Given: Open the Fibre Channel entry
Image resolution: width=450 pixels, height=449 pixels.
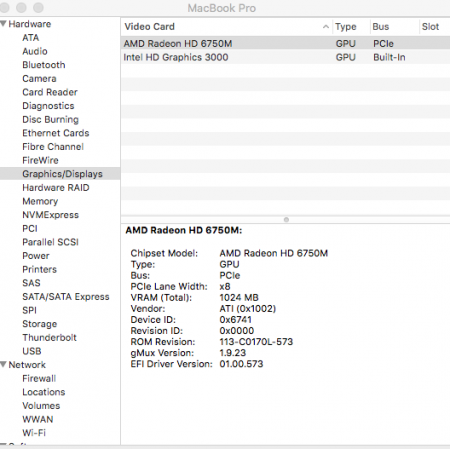Looking at the screenshot, I should [53, 147].
